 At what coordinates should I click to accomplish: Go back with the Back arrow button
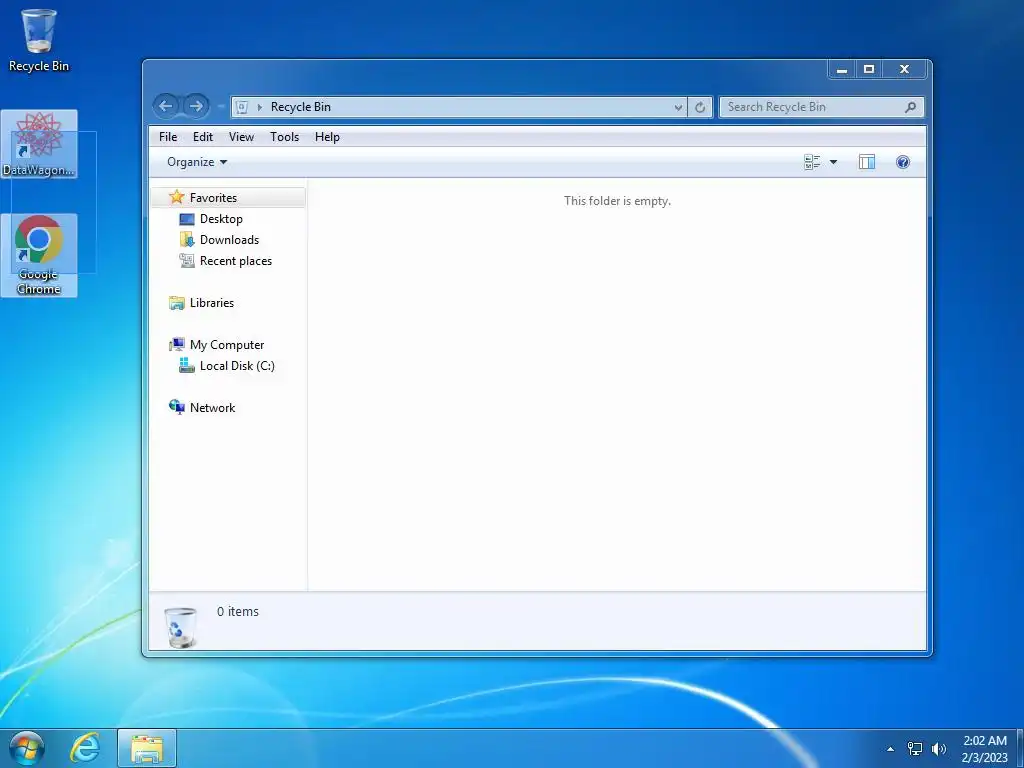pos(166,106)
